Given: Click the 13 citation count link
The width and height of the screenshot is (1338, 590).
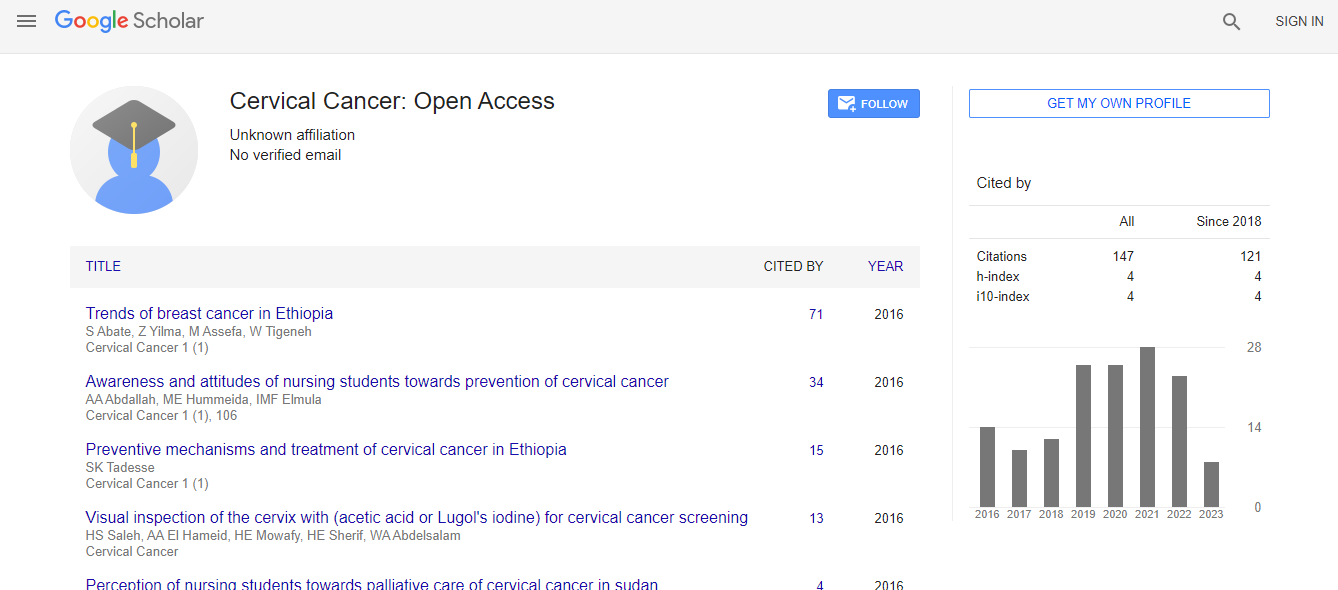Looking at the screenshot, I should 816,518.
